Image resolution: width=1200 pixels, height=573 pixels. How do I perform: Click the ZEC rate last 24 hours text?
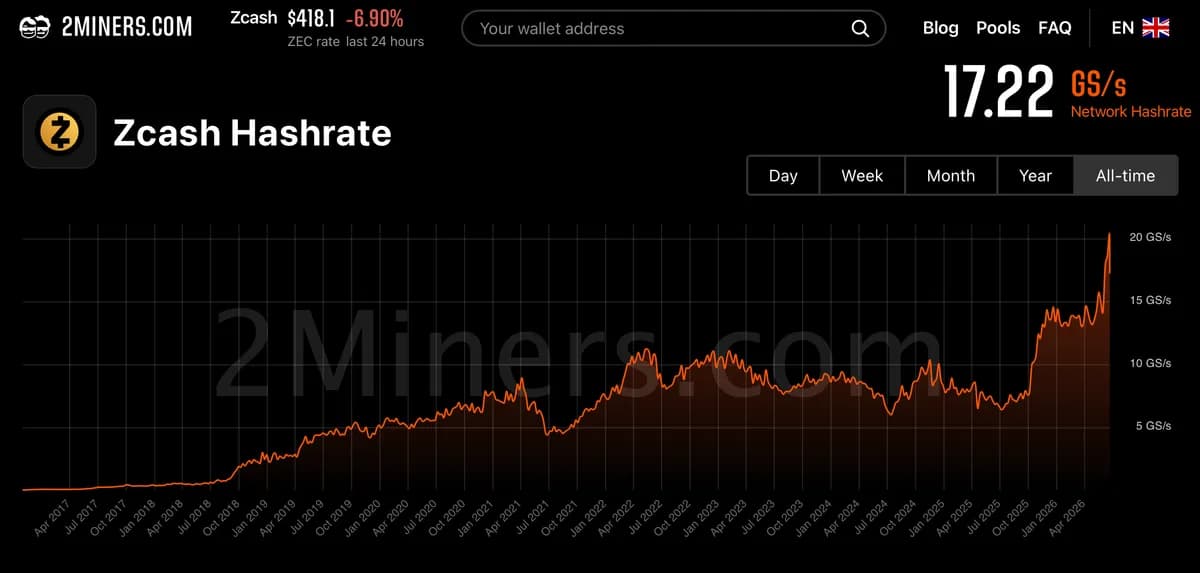click(x=355, y=41)
